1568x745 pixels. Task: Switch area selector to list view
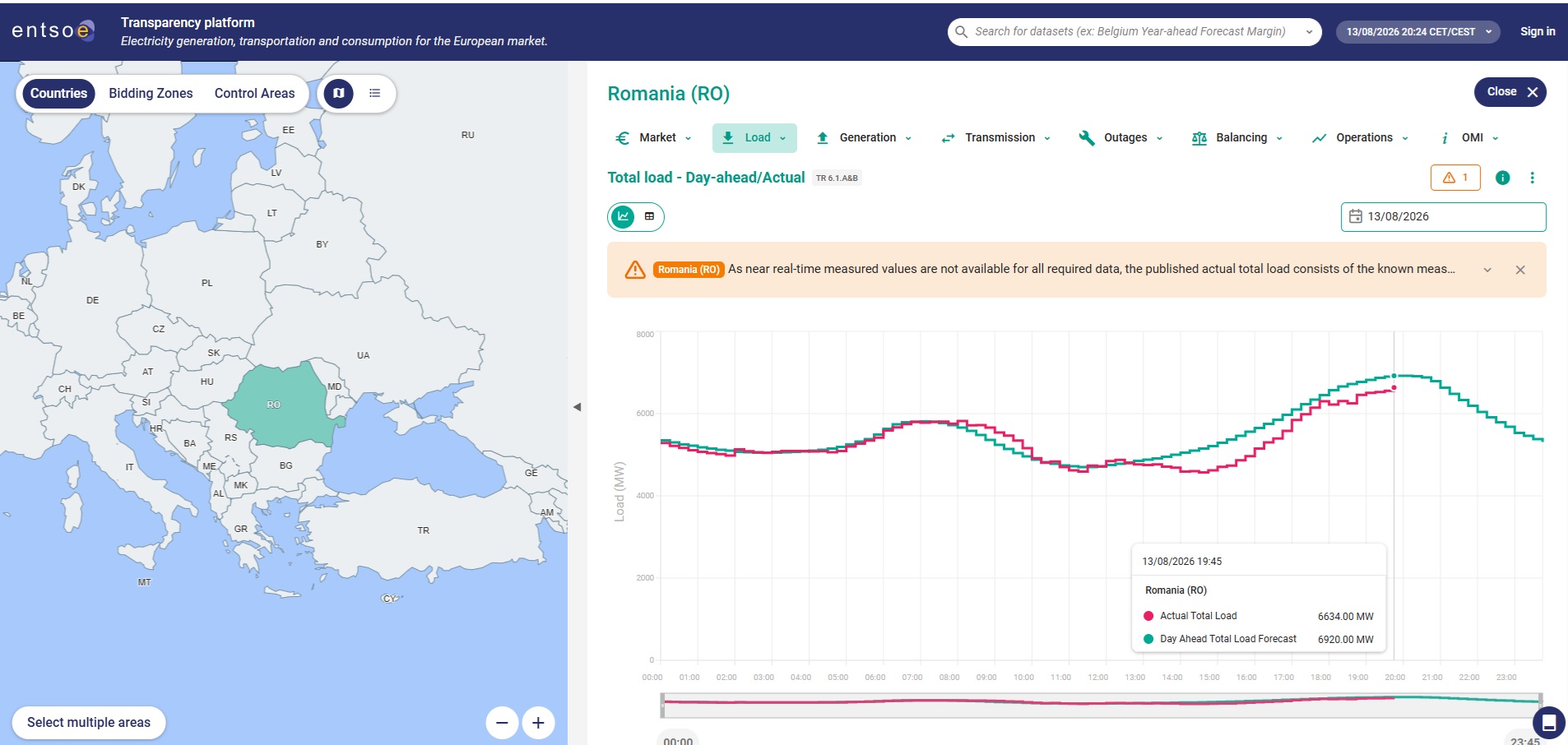[375, 93]
